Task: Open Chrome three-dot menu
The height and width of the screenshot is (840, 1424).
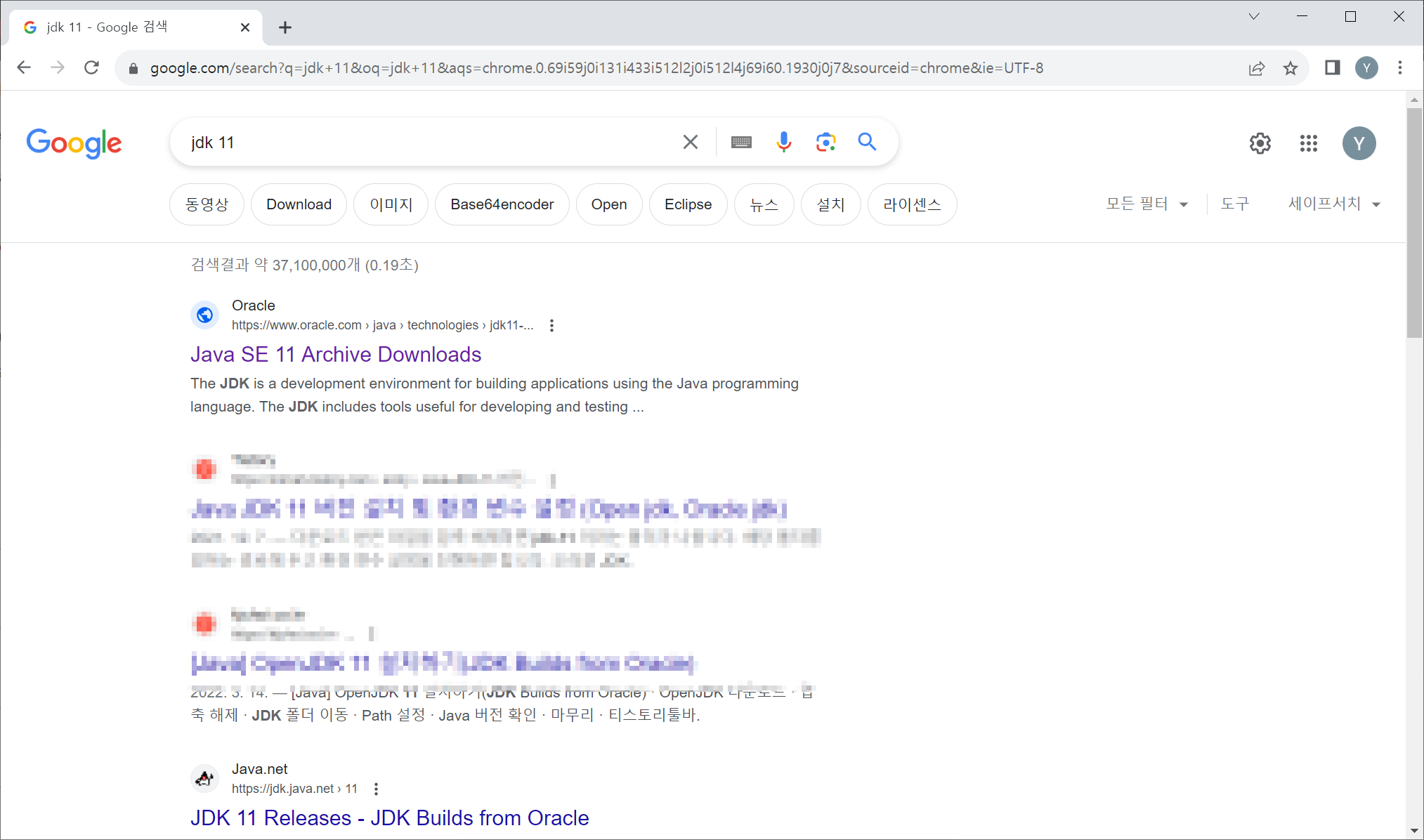Action: 1400,68
